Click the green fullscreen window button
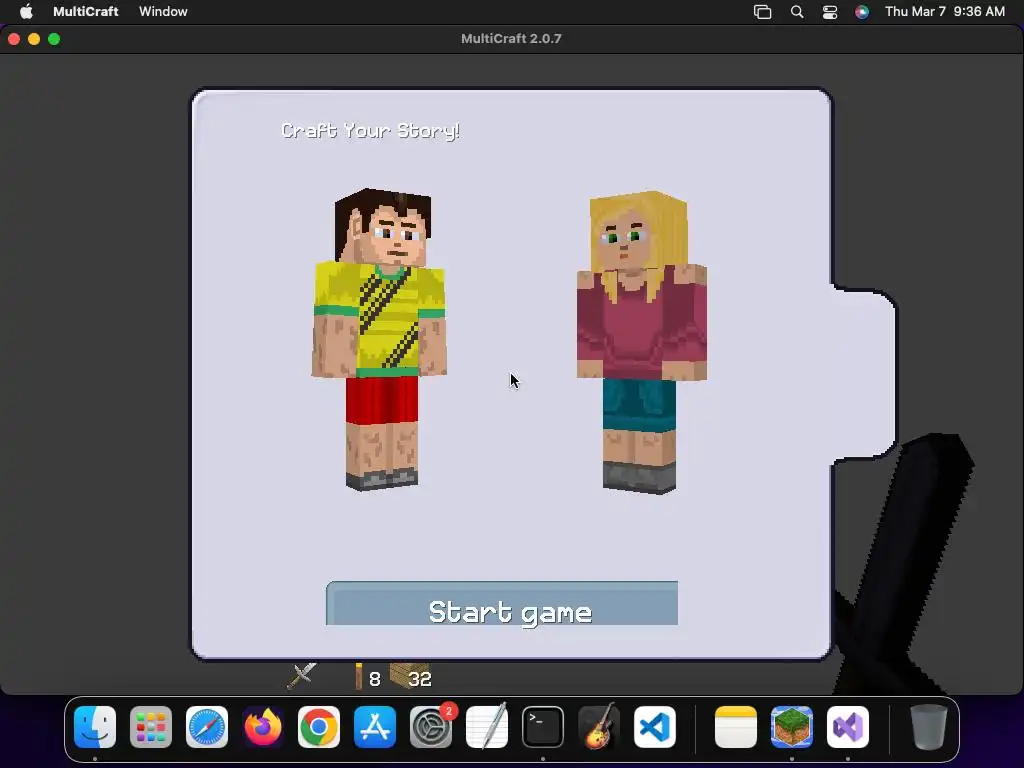Screen dimensions: 1024x768 coord(54,39)
